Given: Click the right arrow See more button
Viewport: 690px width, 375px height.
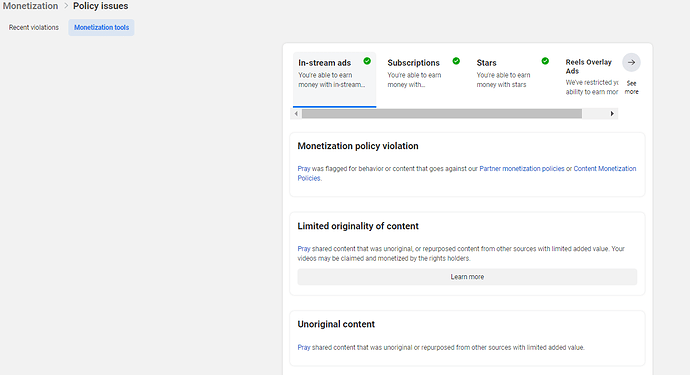Looking at the screenshot, I should 631,62.
